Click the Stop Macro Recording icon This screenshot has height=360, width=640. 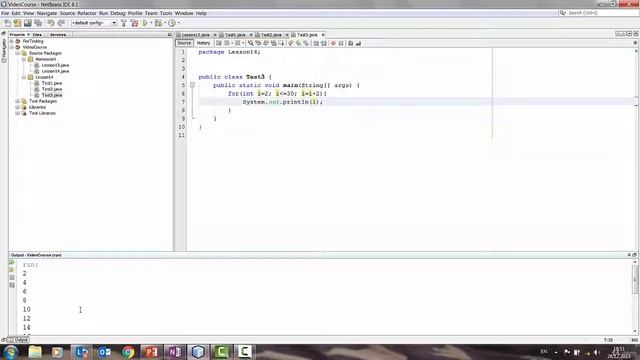point(341,43)
